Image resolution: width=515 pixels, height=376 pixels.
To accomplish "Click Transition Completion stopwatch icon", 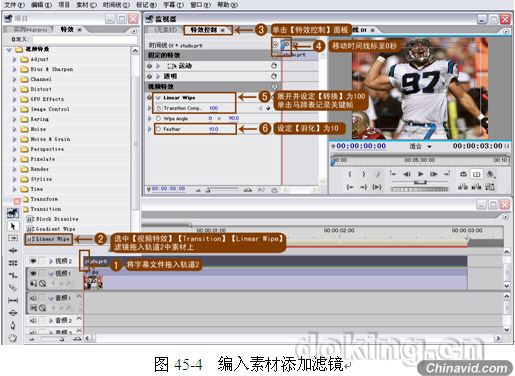I will tap(159, 108).
